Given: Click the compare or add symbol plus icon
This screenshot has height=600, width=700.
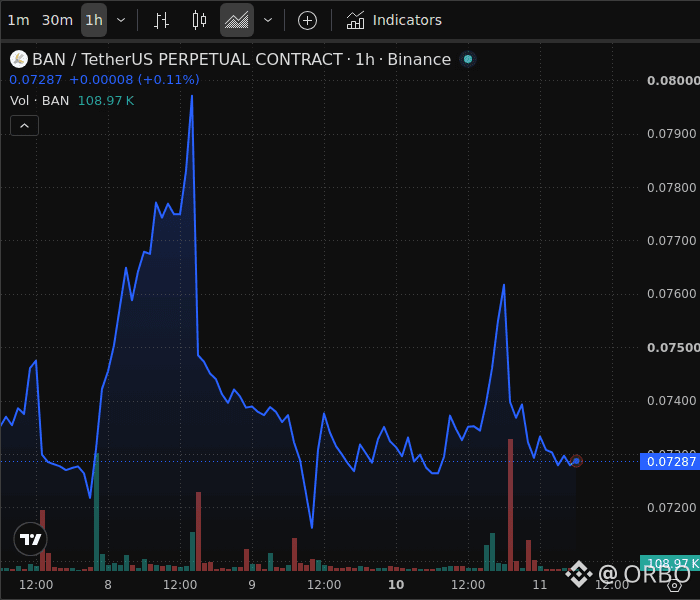Looking at the screenshot, I should pos(307,21).
